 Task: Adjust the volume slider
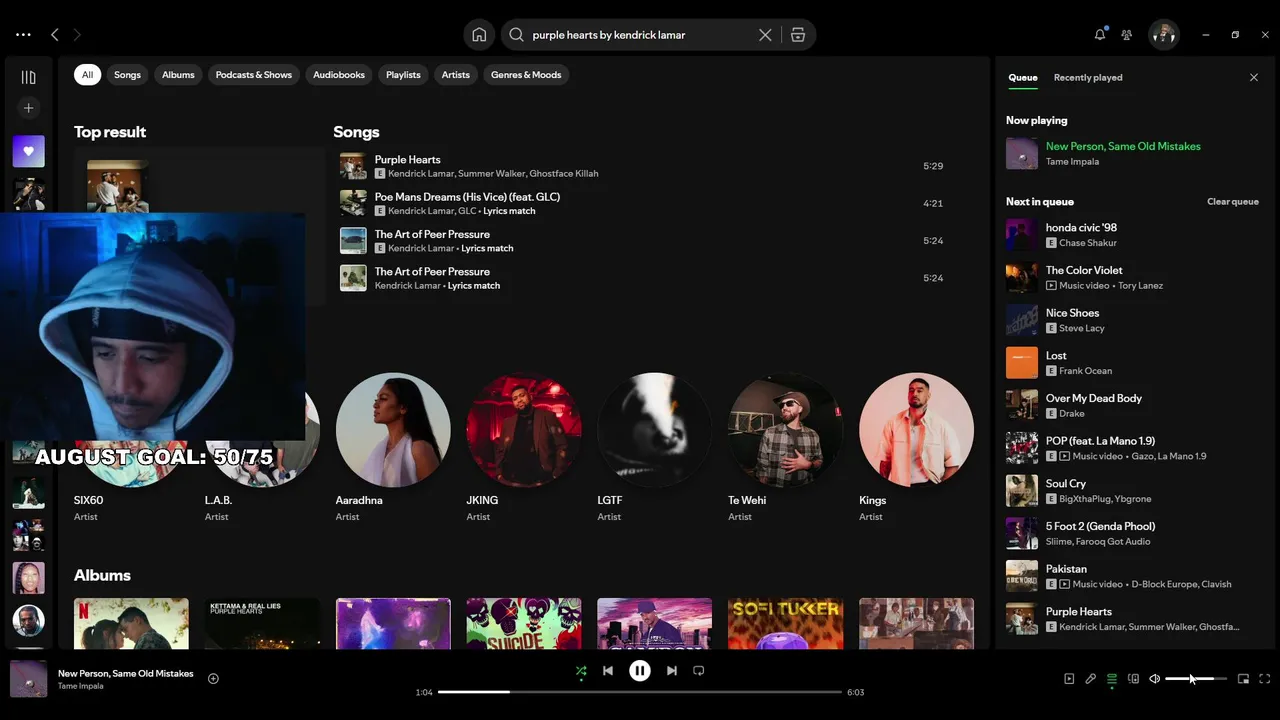click(1196, 679)
